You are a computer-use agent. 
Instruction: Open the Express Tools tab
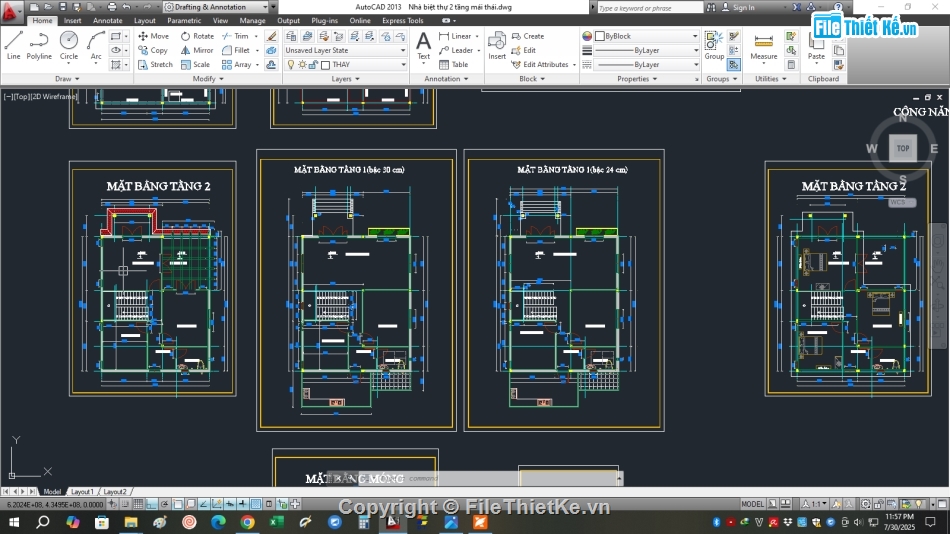[x=402, y=21]
